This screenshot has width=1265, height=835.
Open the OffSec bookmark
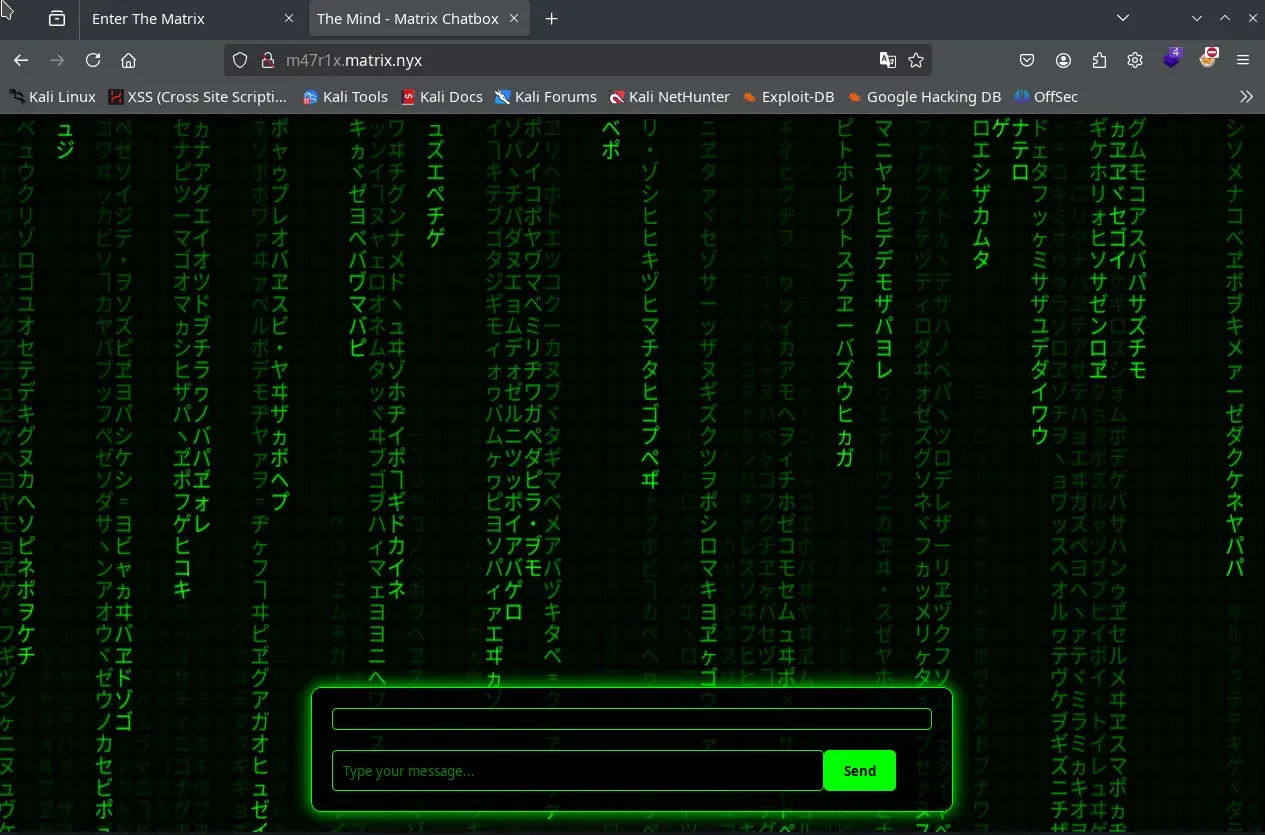click(x=1046, y=97)
